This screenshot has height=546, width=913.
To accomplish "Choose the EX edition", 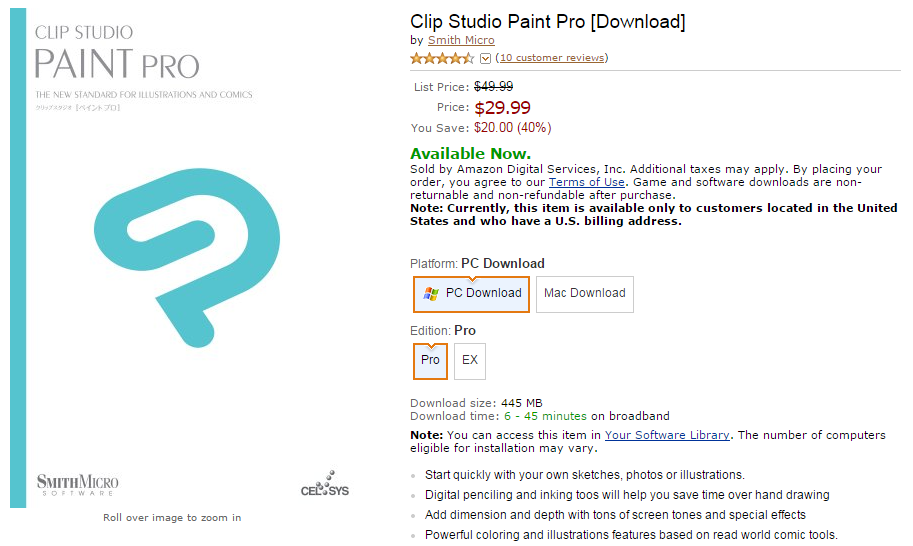I will (470, 360).
